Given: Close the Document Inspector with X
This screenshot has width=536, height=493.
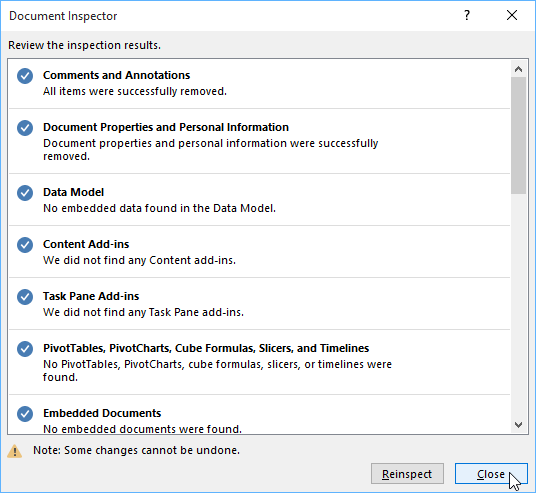Looking at the screenshot, I should 512,15.
